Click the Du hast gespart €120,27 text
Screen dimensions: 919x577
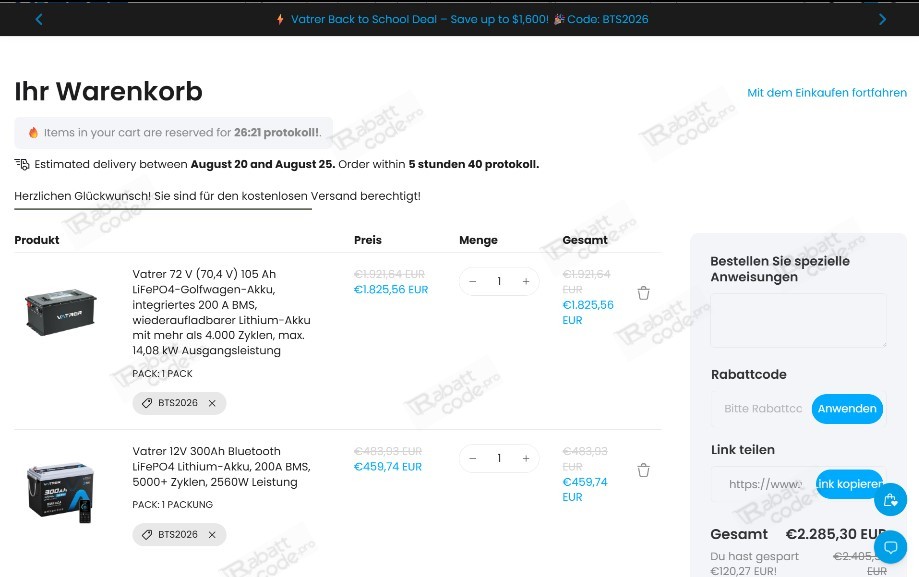pyautogui.click(x=755, y=564)
